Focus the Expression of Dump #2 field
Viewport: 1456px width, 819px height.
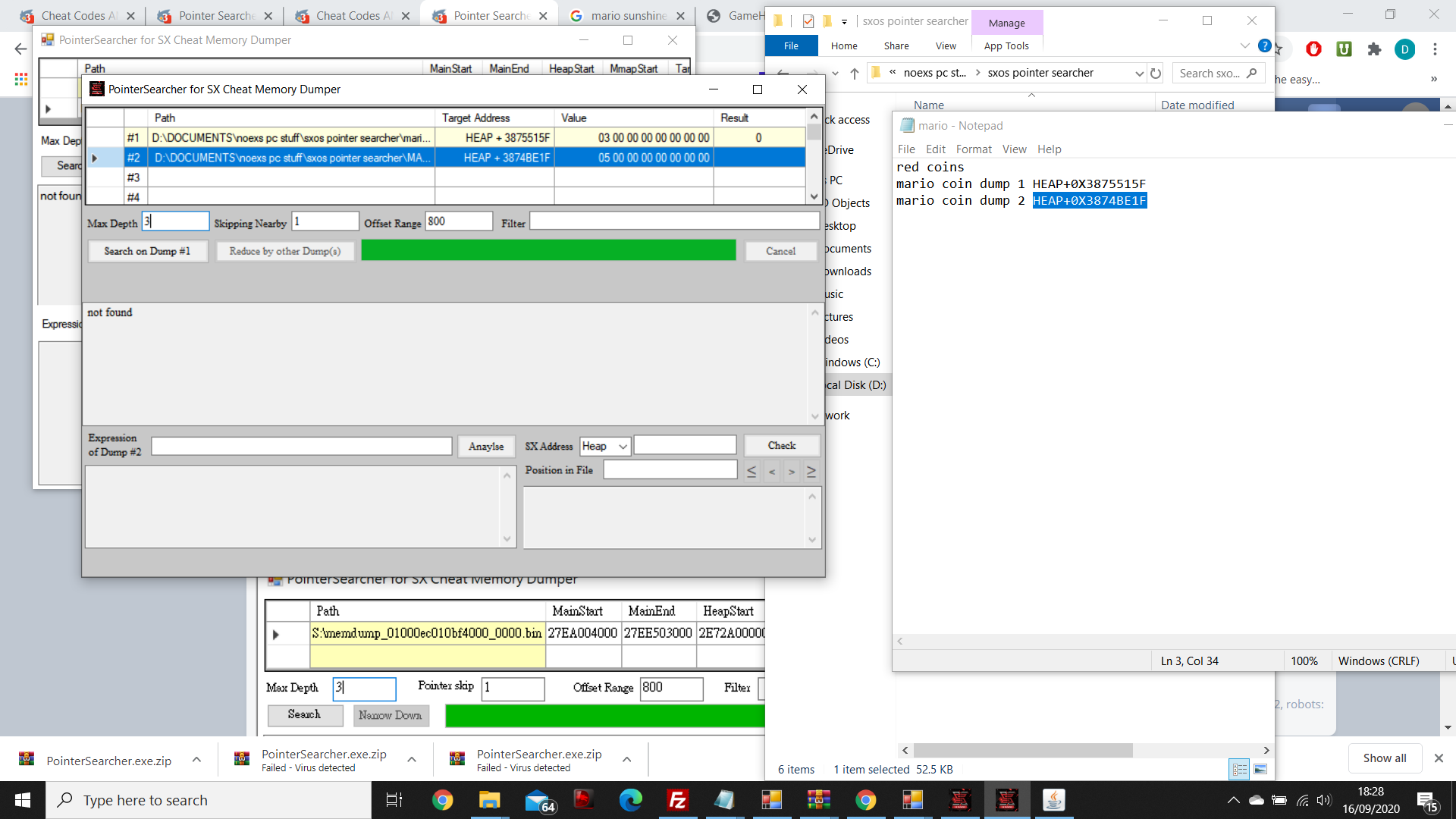tap(302, 447)
